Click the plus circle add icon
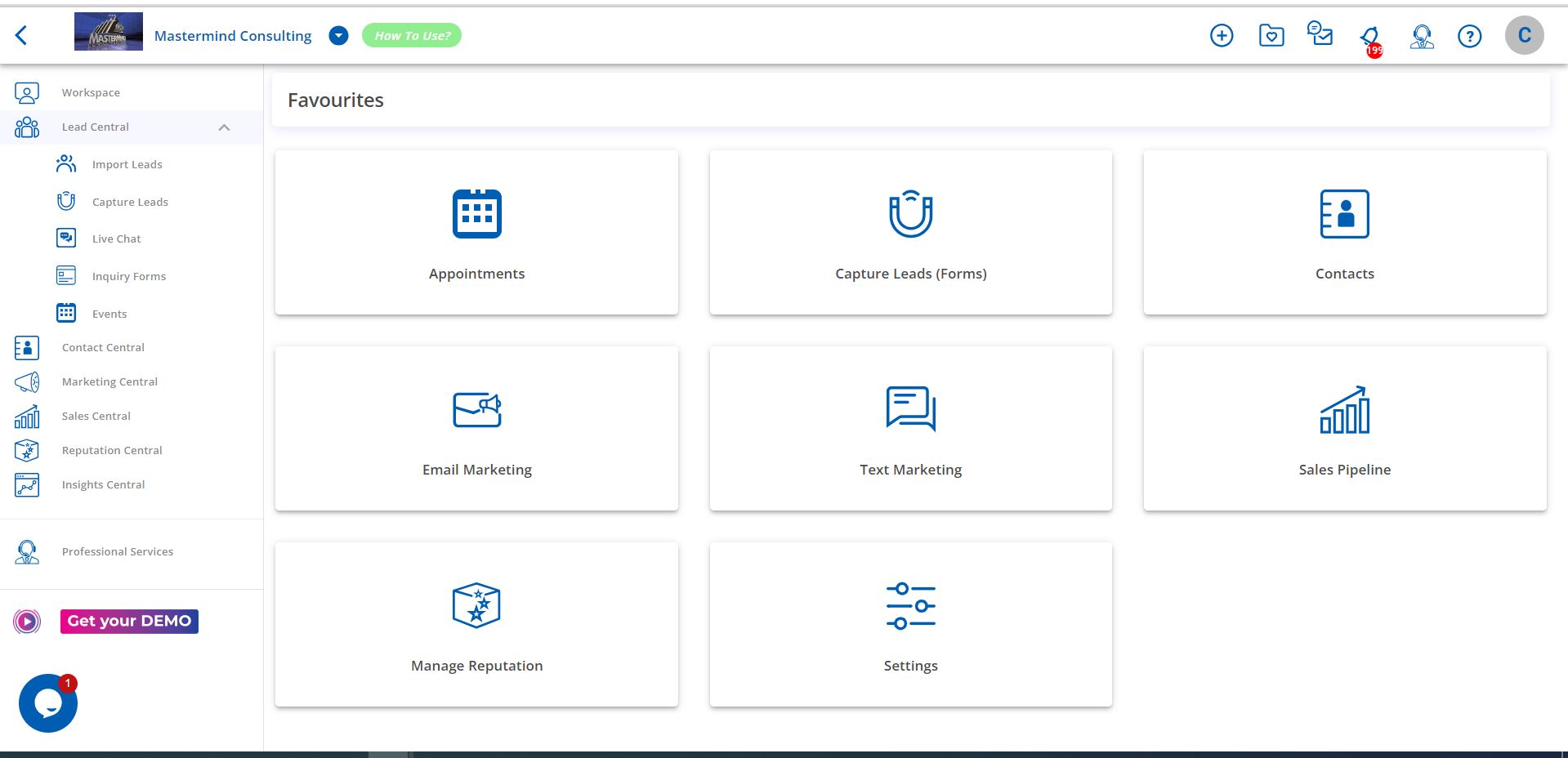The width and height of the screenshot is (1568, 758). point(1222,35)
